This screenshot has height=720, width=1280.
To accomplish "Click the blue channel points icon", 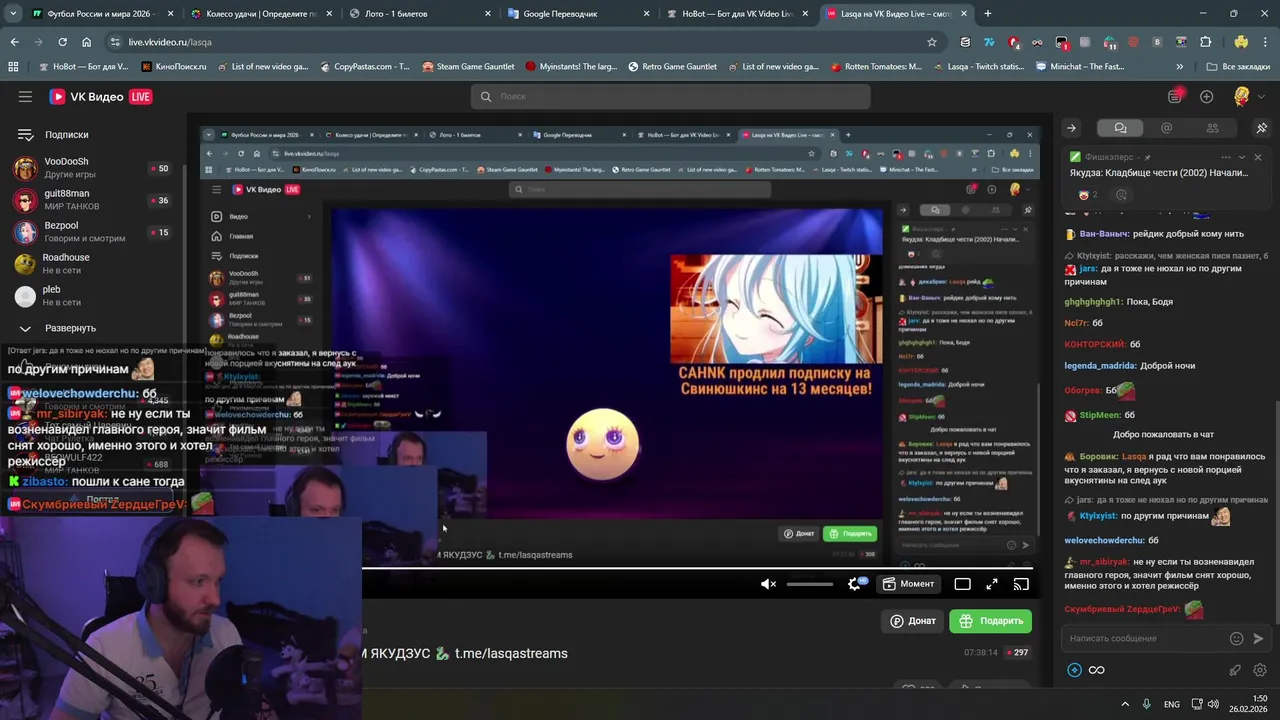I will 1074,670.
